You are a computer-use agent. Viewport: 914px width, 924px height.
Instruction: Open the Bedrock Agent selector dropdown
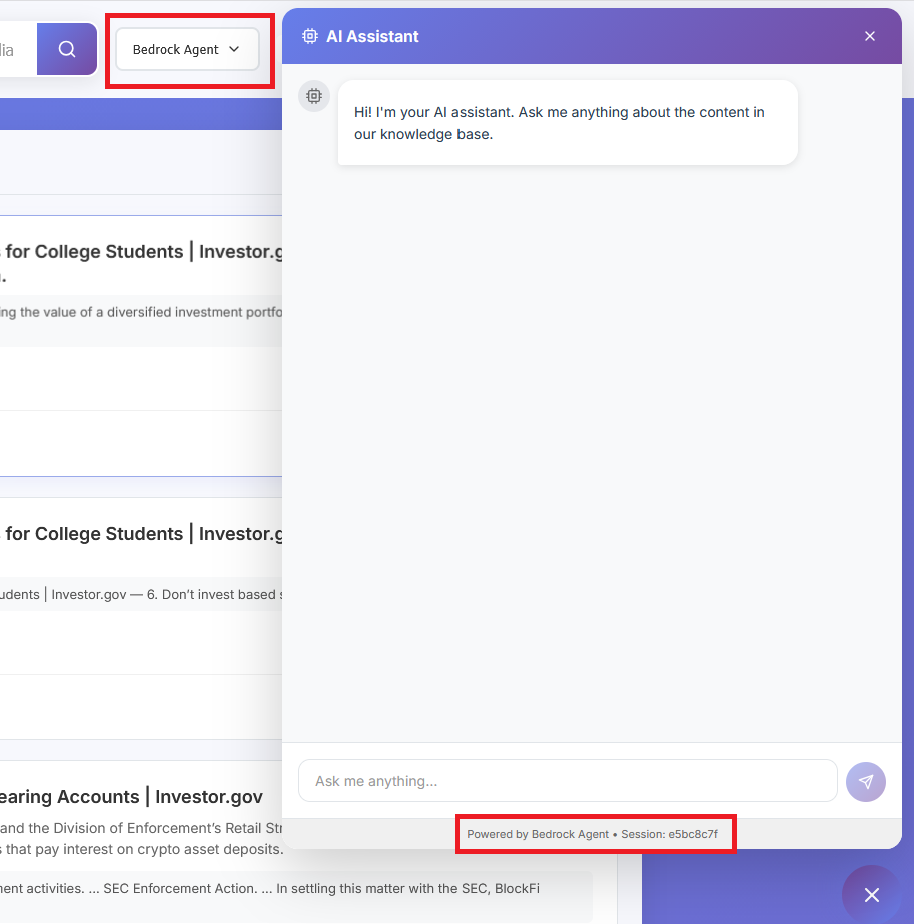(187, 48)
